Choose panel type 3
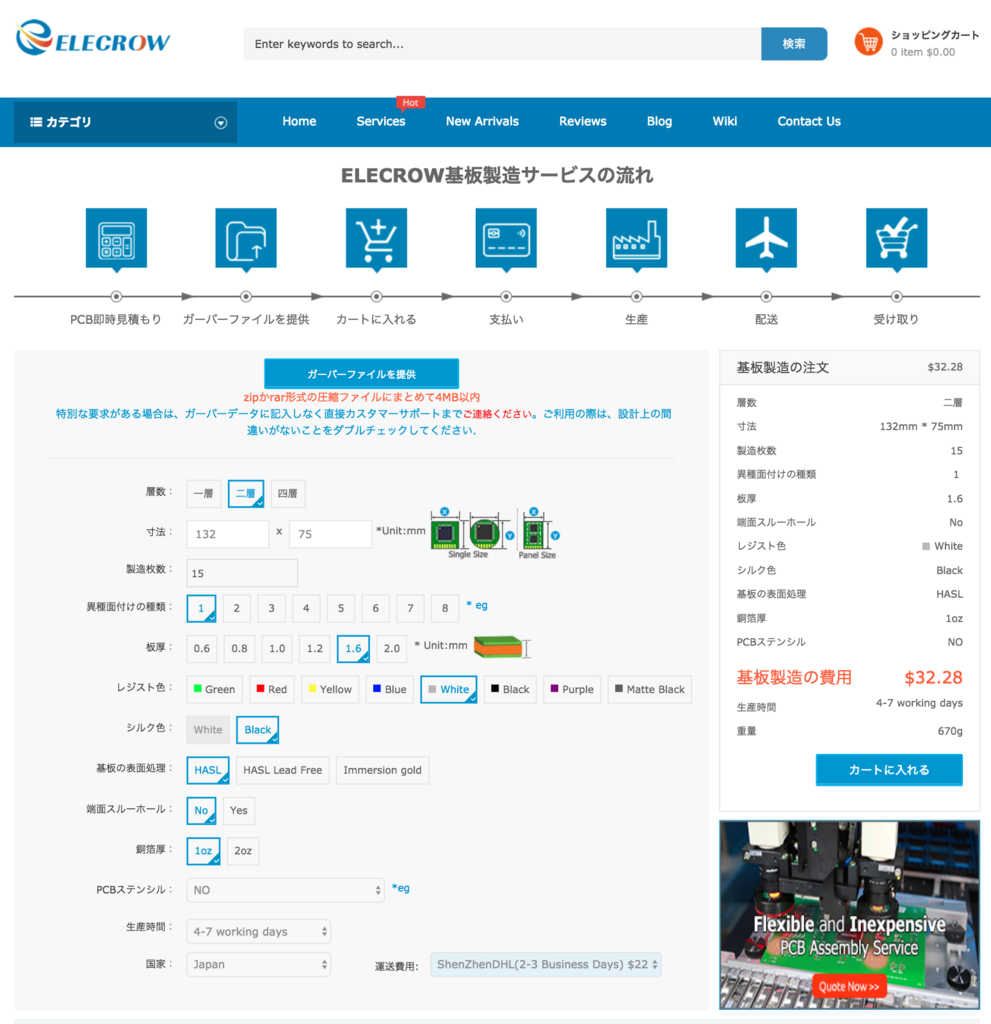 271,608
